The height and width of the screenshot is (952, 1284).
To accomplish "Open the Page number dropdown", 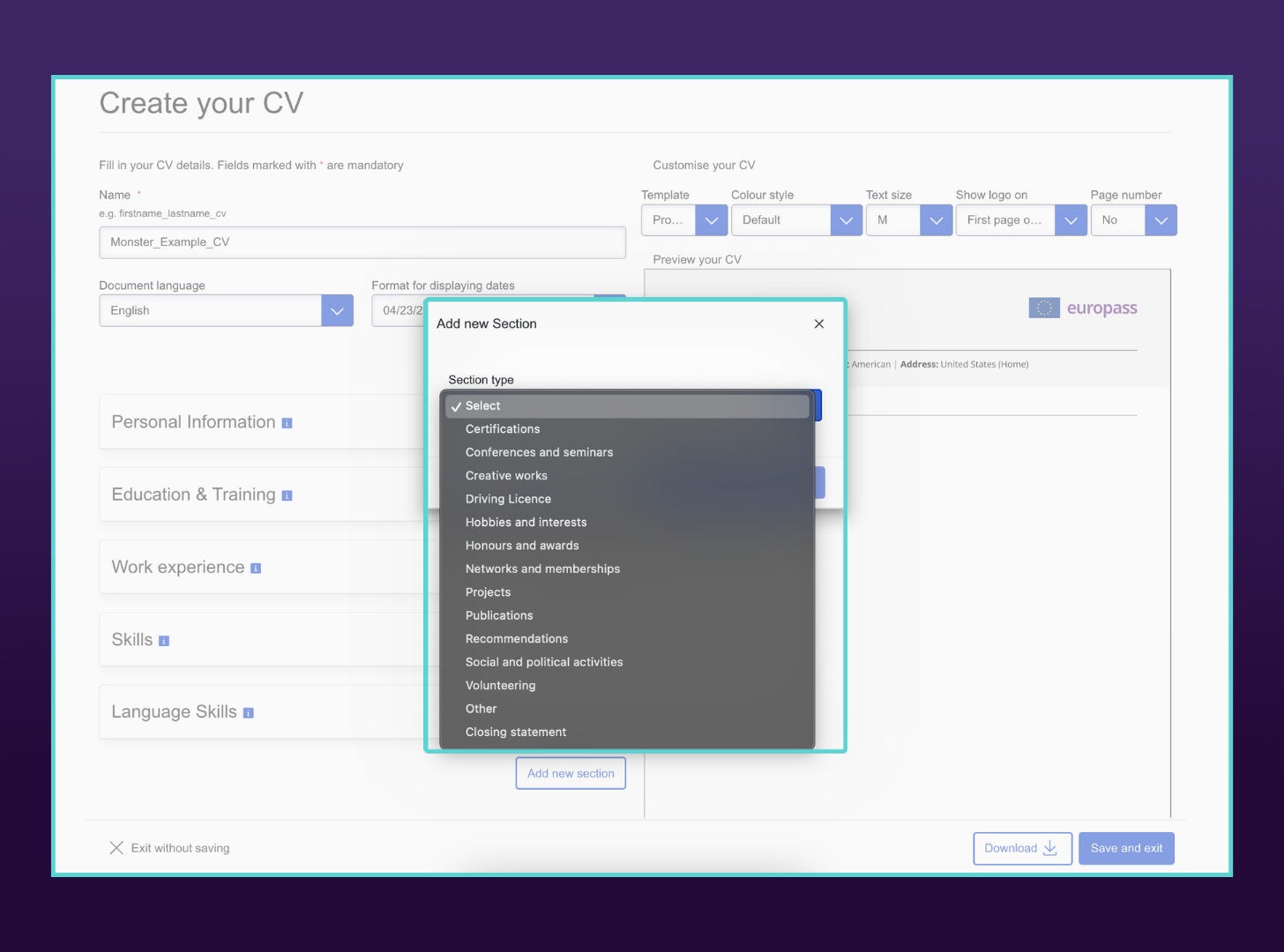I will 1133,220.
